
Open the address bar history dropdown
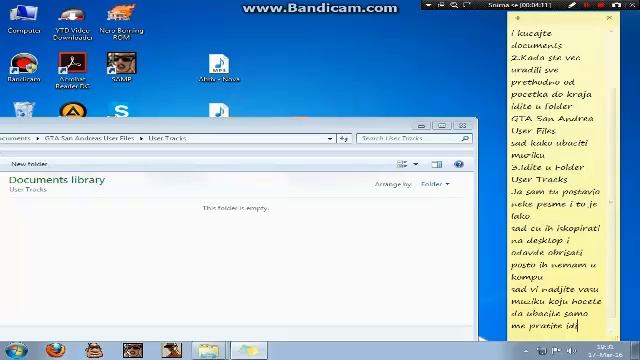pos(330,139)
